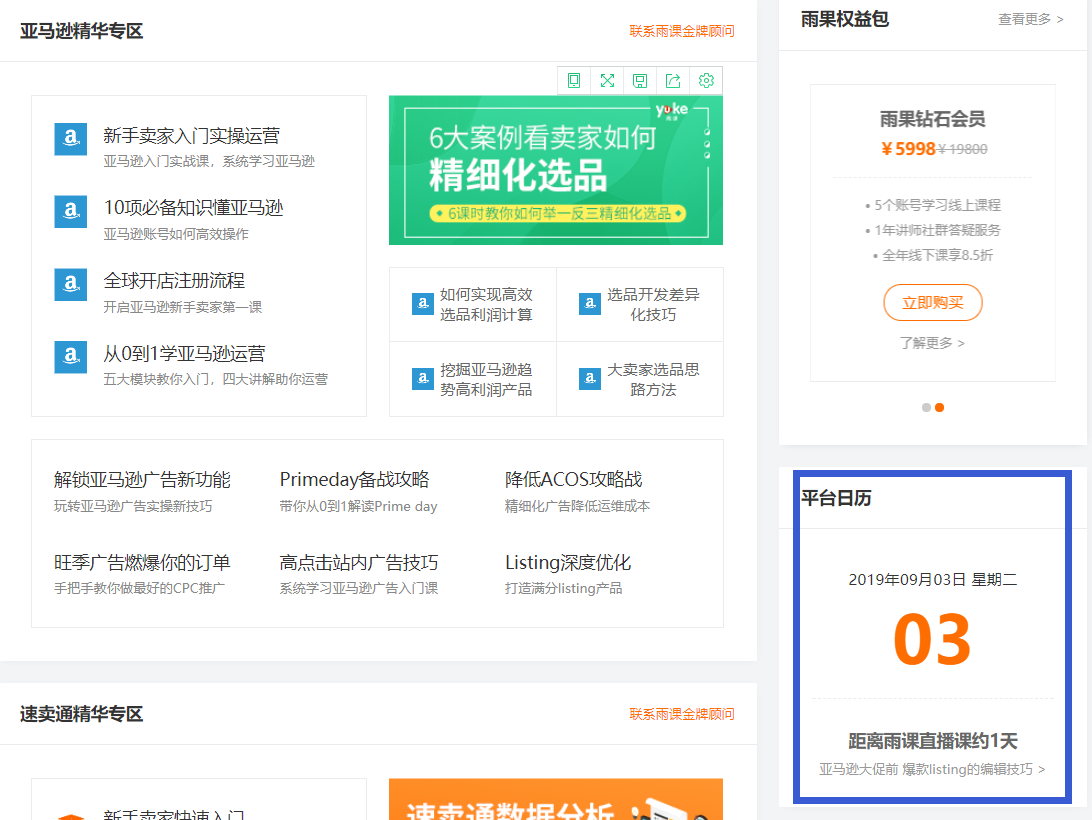This screenshot has height=820, width=1092.
Task: Select the first gray carousel dot under membership card
Action: coord(926,408)
